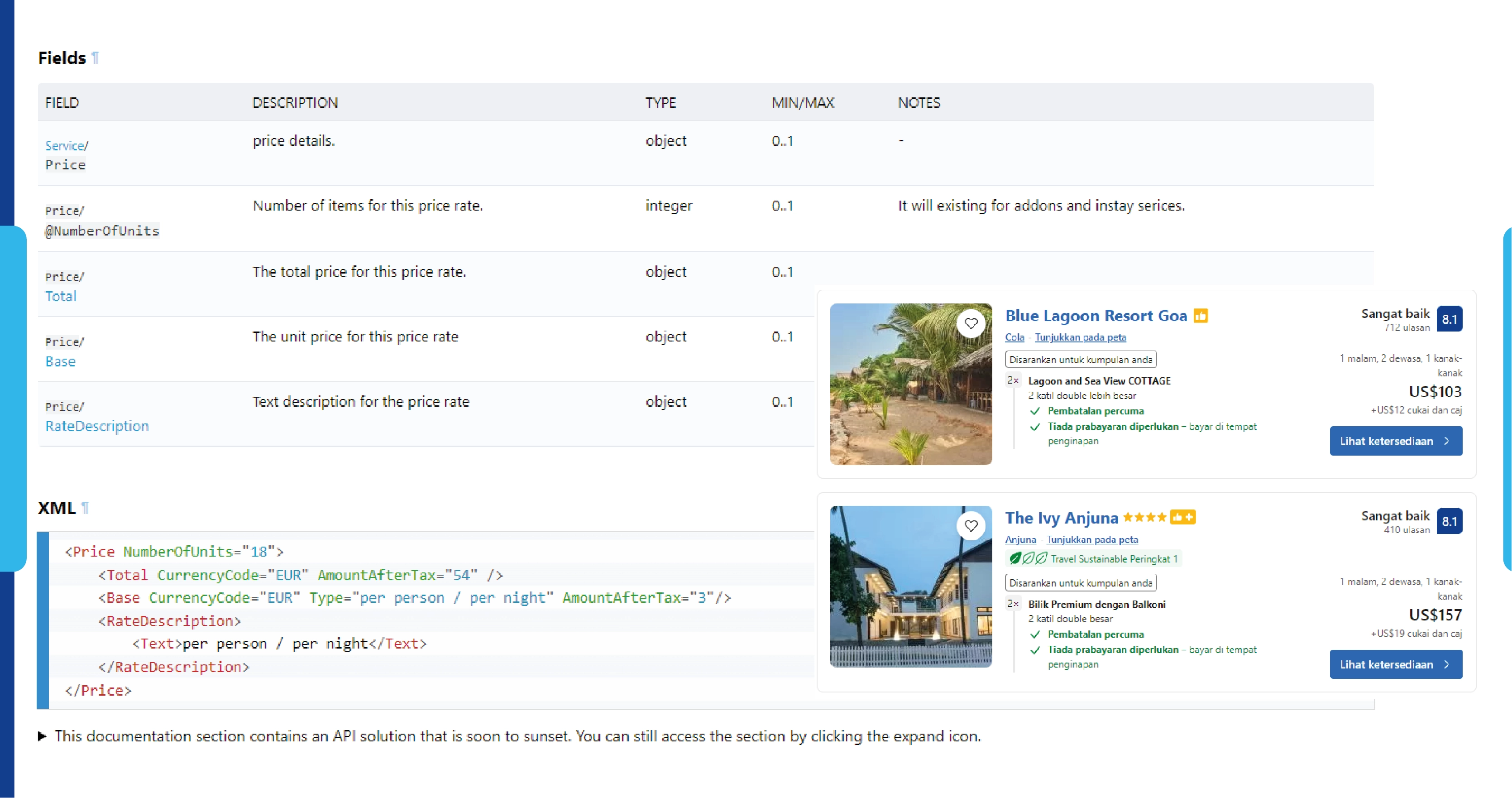Click the Lagoon and Sea View COTTAGE room name
Viewport: 1512px width, 798px height.
(1100, 380)
